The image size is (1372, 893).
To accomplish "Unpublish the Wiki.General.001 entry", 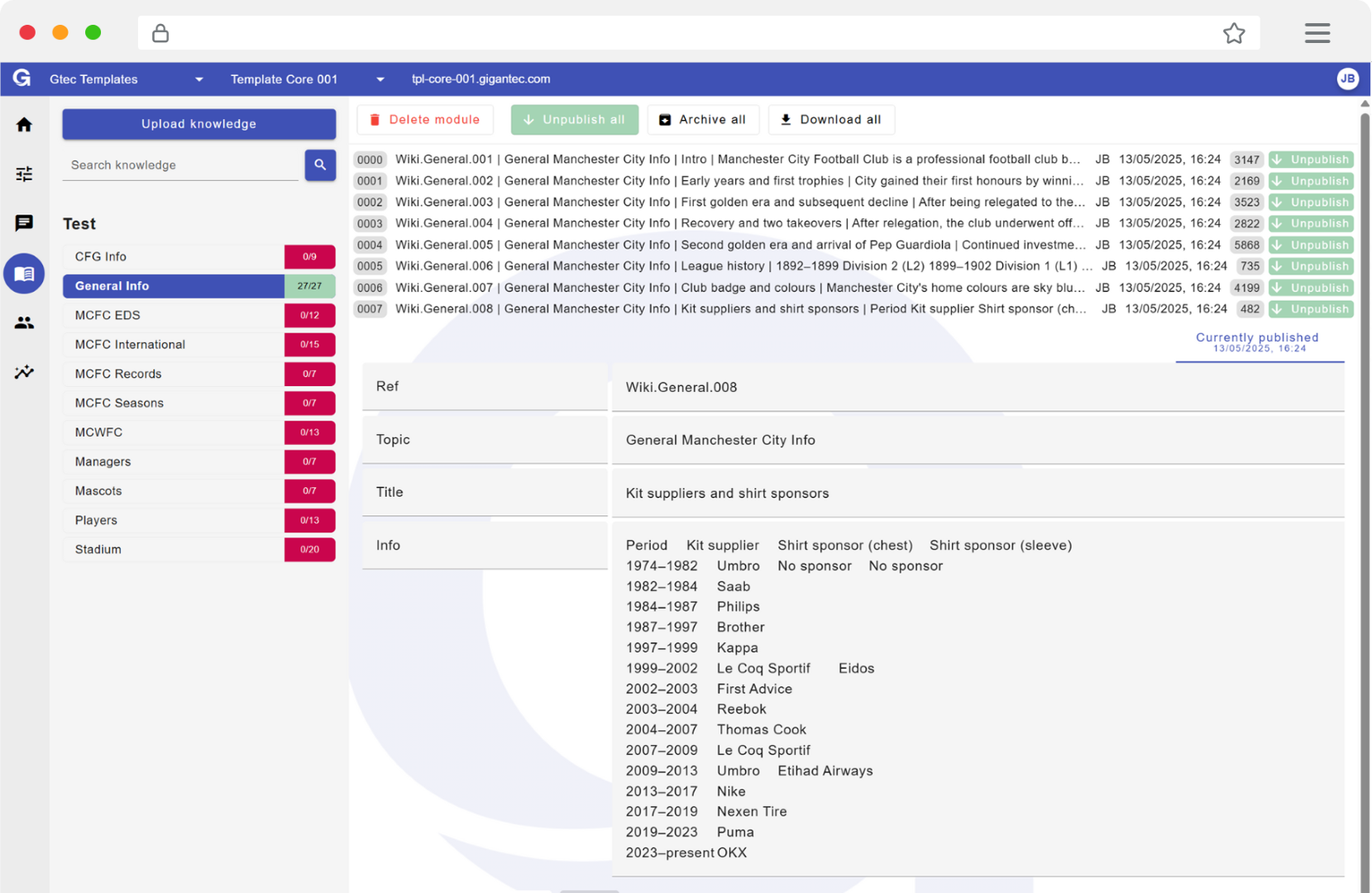I will 1311,160.
